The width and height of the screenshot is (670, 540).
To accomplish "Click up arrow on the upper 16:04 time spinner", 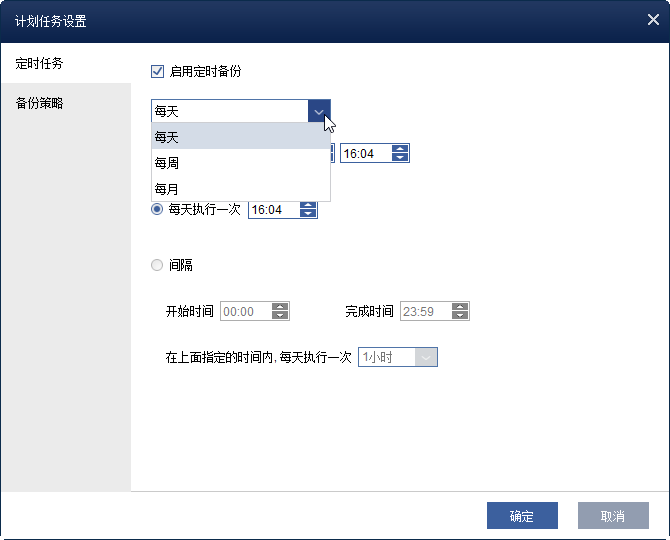I will coord(400,150).
